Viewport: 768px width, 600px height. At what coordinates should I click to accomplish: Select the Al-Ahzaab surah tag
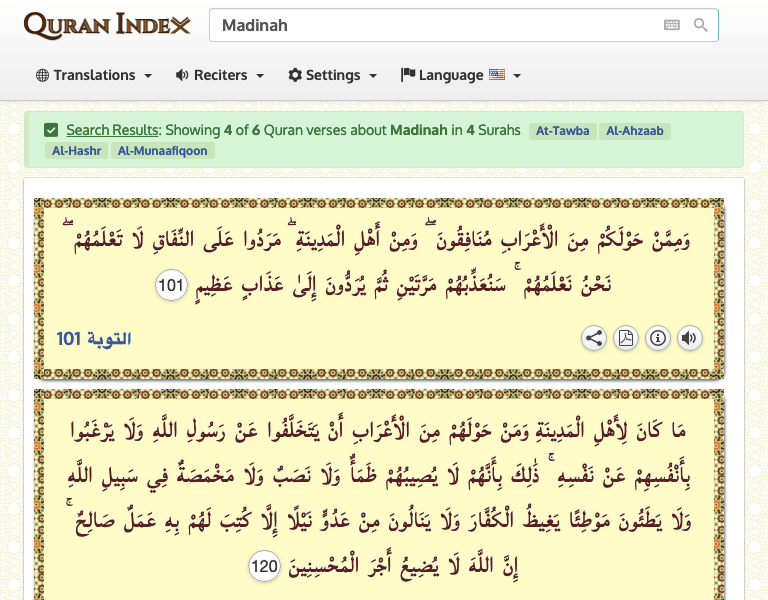click(635, 131)
